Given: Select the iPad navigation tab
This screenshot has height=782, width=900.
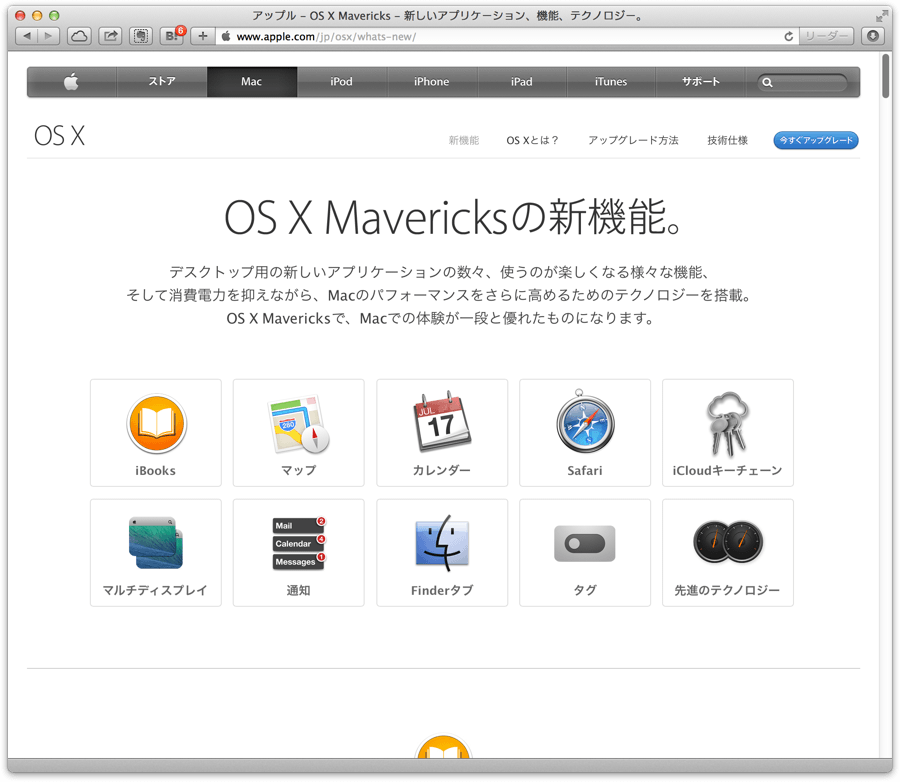Looking at the screenshot, I should coord(522,82).
